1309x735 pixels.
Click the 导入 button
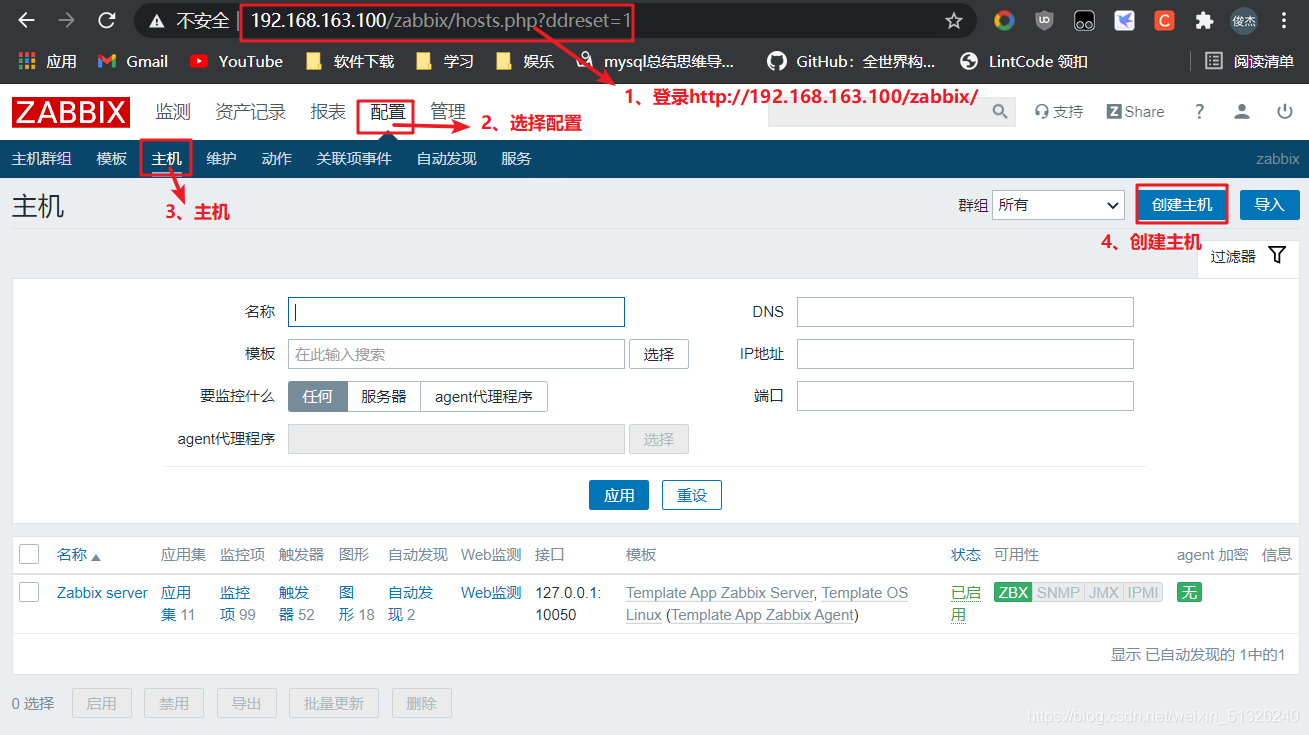(x=1270, y=205)
